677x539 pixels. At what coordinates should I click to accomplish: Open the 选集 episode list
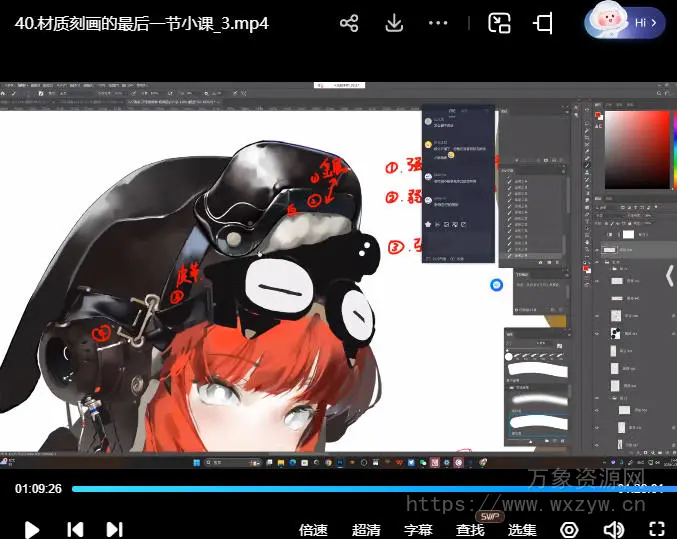click(x=522, y=530)
